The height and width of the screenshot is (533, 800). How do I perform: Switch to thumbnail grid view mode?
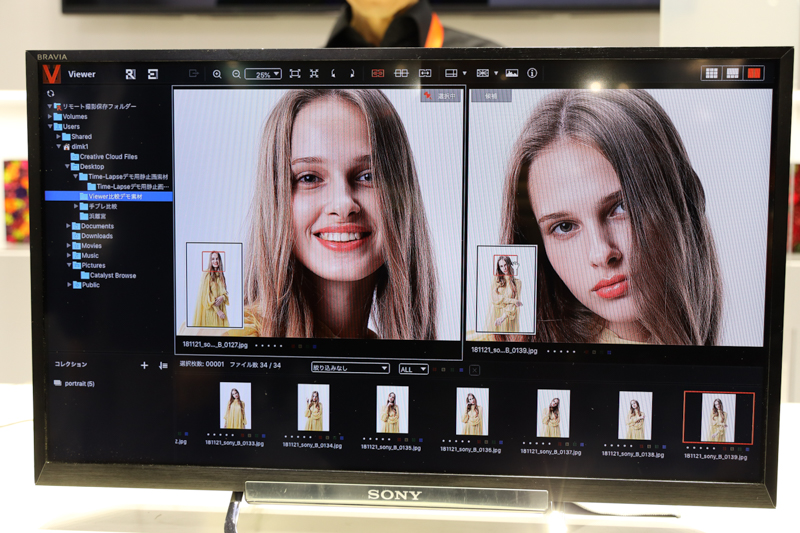(x=711, y=73)
